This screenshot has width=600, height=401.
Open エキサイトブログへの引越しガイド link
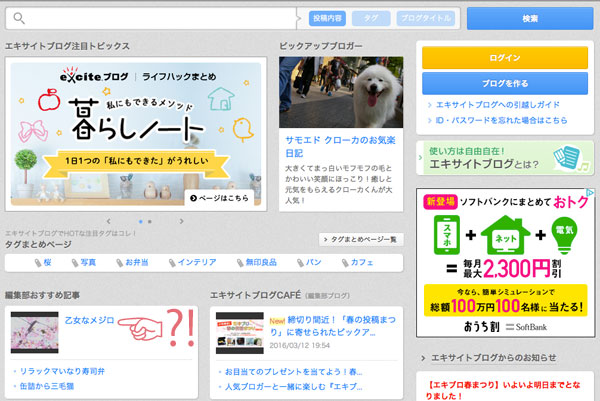(x=497, y=105)
